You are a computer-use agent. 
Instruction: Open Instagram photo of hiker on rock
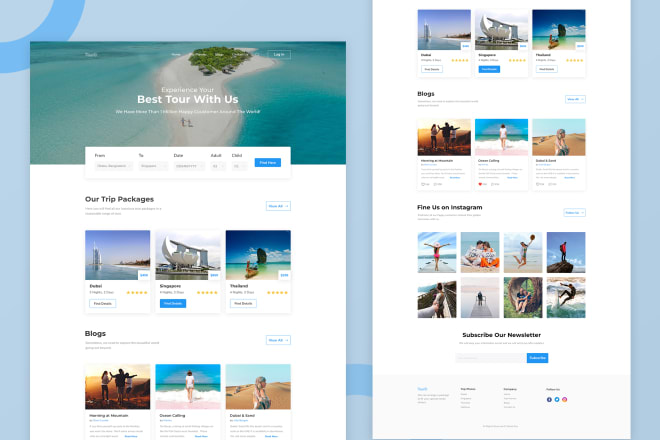(566, 252)
